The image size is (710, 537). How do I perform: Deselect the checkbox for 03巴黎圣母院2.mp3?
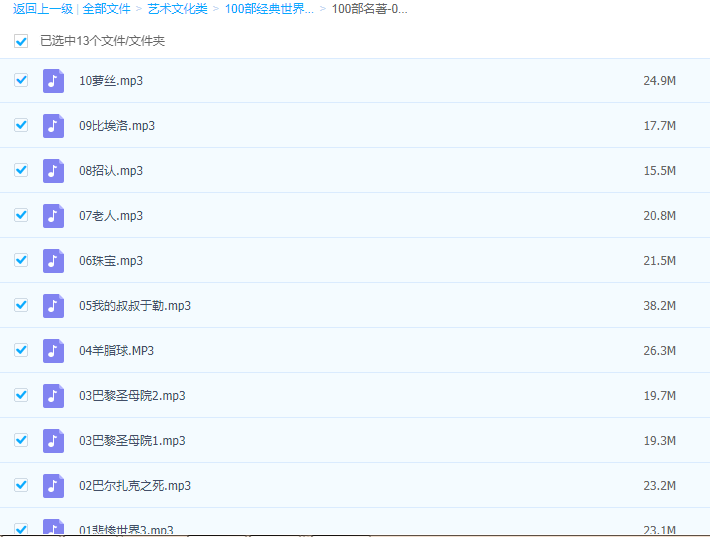(x=21, y=395)
